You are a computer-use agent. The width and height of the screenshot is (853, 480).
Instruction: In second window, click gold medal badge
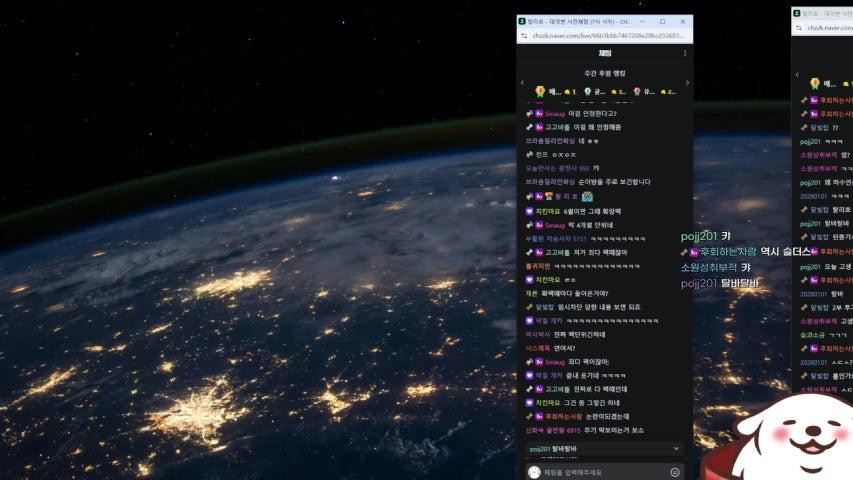(814, 83)
